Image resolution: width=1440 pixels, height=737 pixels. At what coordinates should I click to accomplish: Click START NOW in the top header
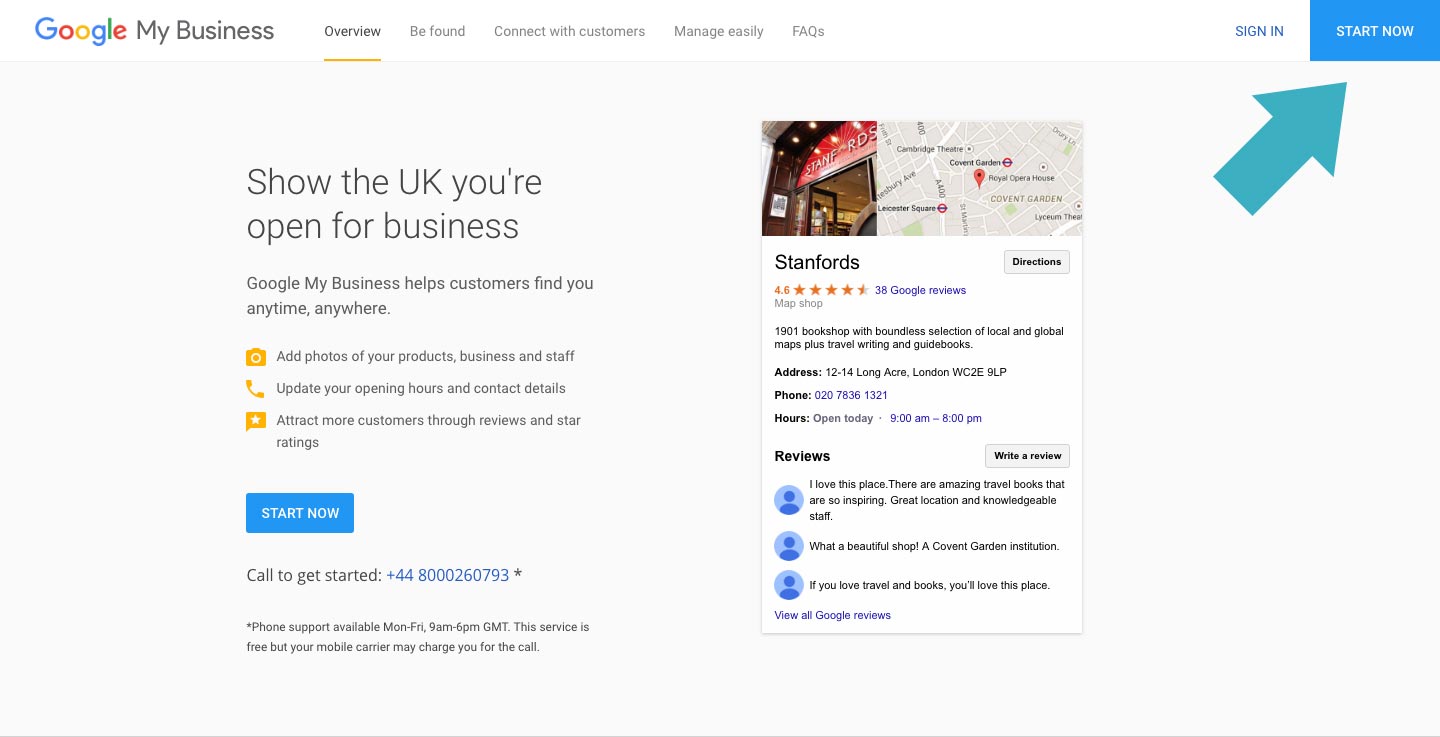[1375, 31]
